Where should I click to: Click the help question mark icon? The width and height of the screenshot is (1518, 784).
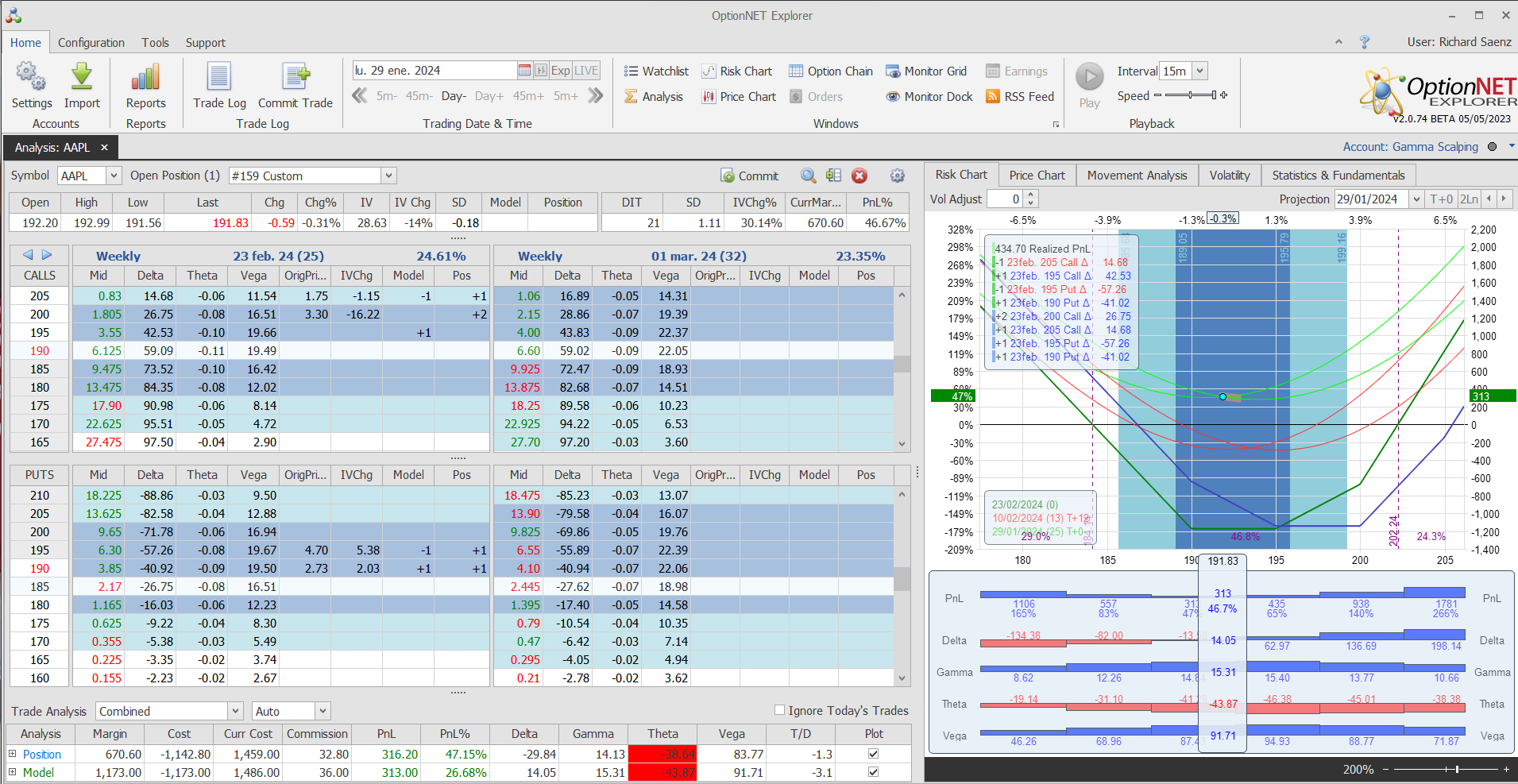click(x=1365, y=42)
